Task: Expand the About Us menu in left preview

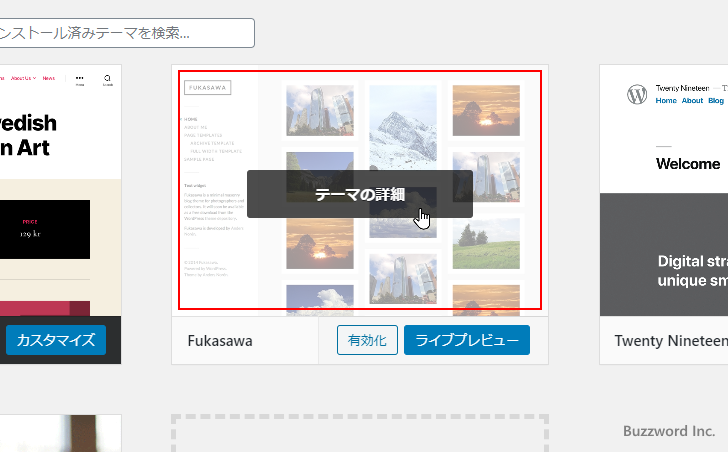Action: tap(22, 77)
